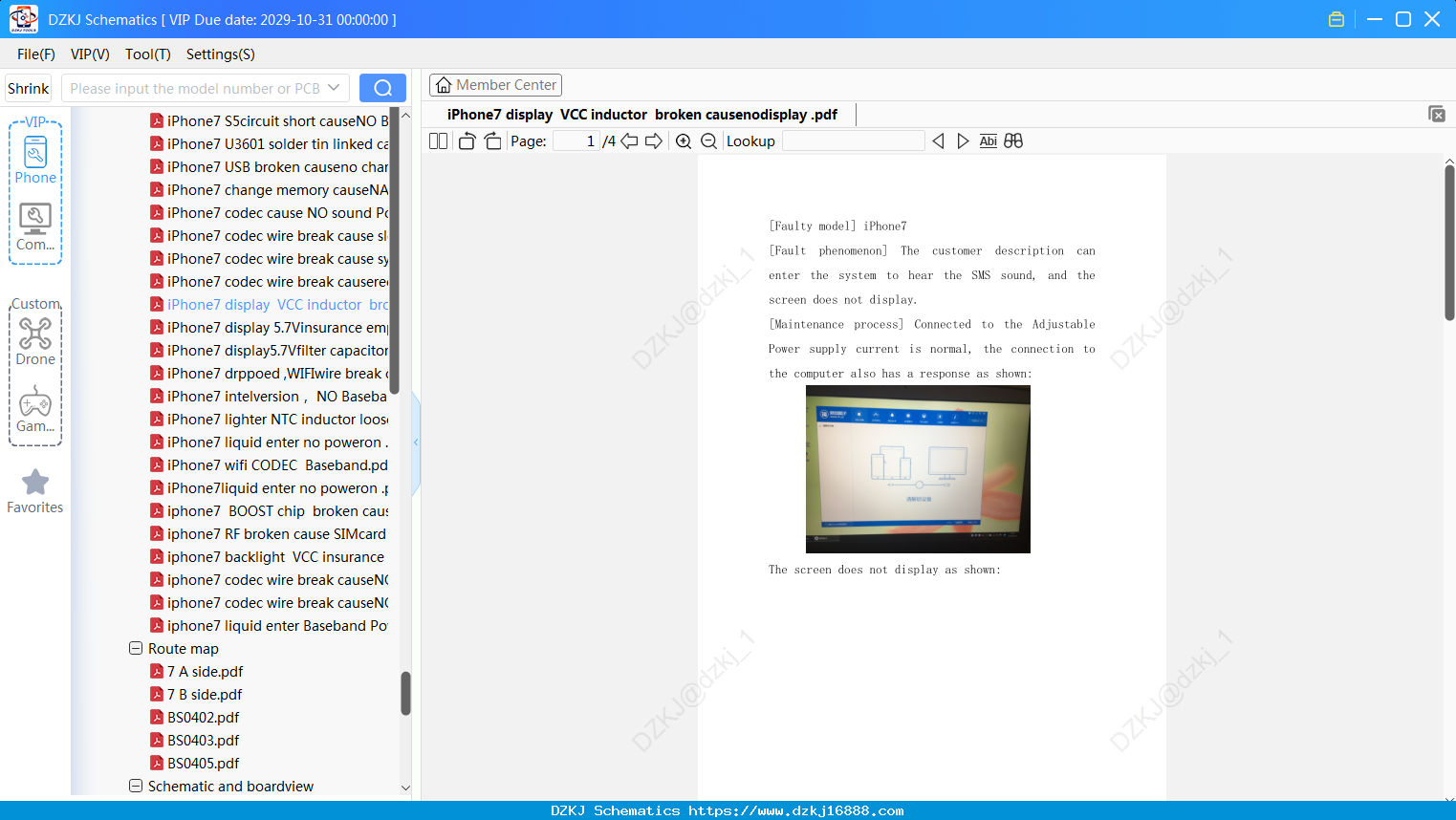Open the Settings(S) menu
This screenshot has height=820, width=1456.
[220, 54]
